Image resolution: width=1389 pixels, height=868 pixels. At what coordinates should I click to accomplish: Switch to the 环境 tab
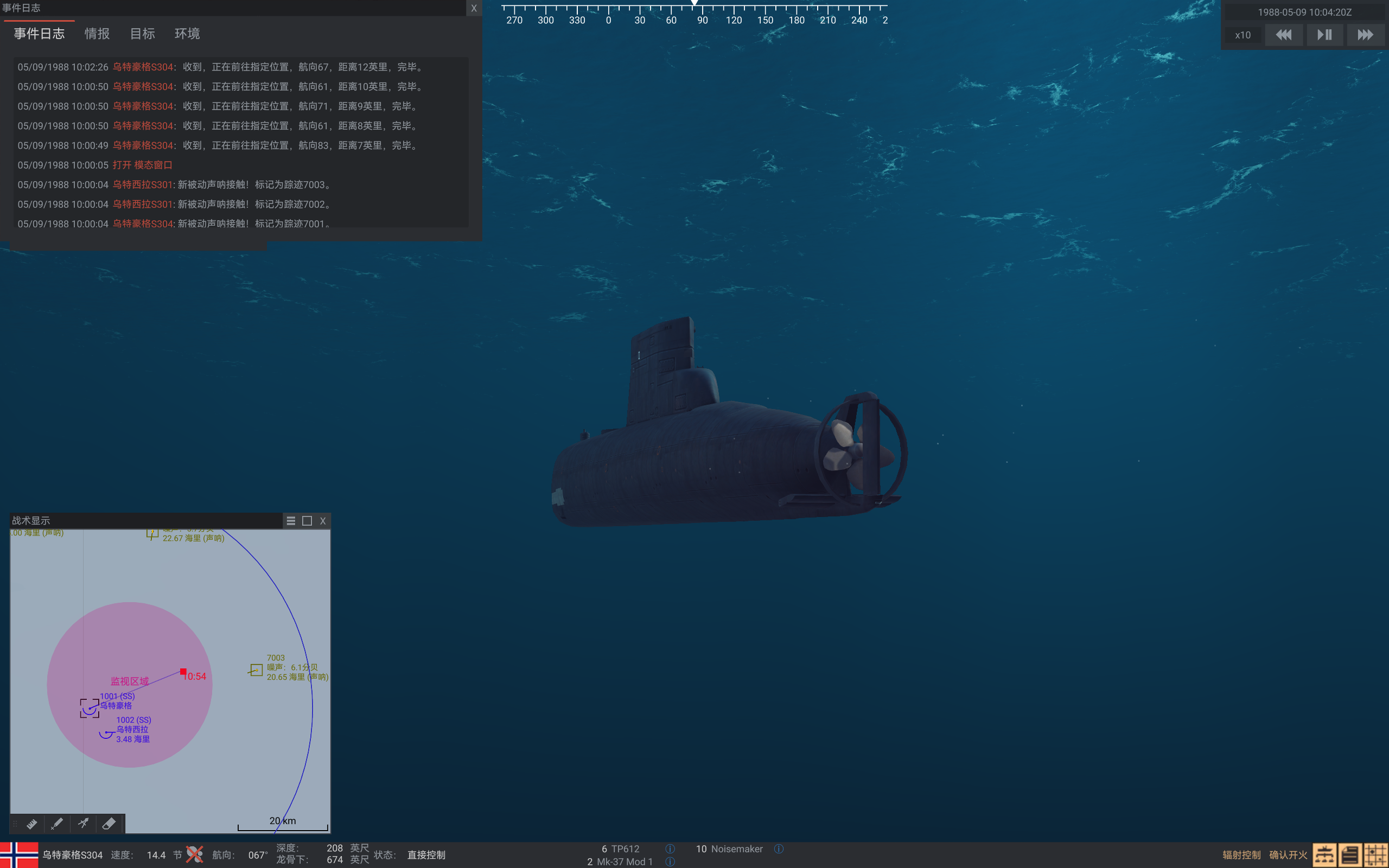(187, 34)
